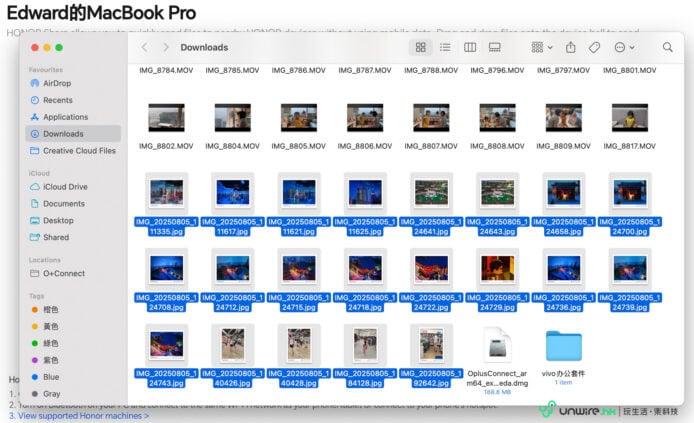Switch to icon view in the toolbar
The width and height of the screenshot is (694, 423).
(421, 47)
